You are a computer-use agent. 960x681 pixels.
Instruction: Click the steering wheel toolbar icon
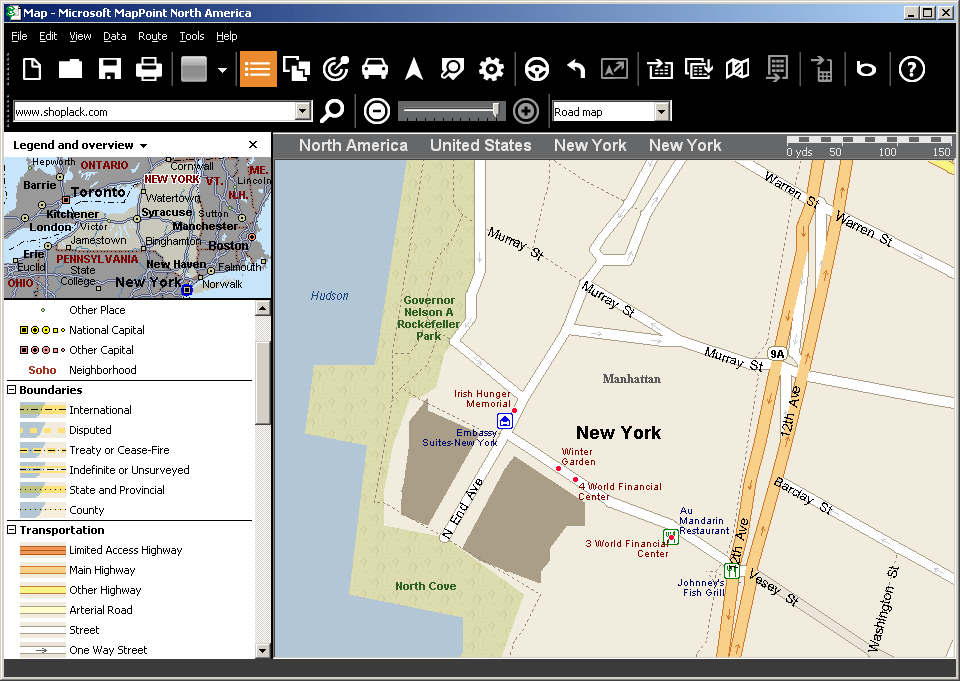[537, 69]
